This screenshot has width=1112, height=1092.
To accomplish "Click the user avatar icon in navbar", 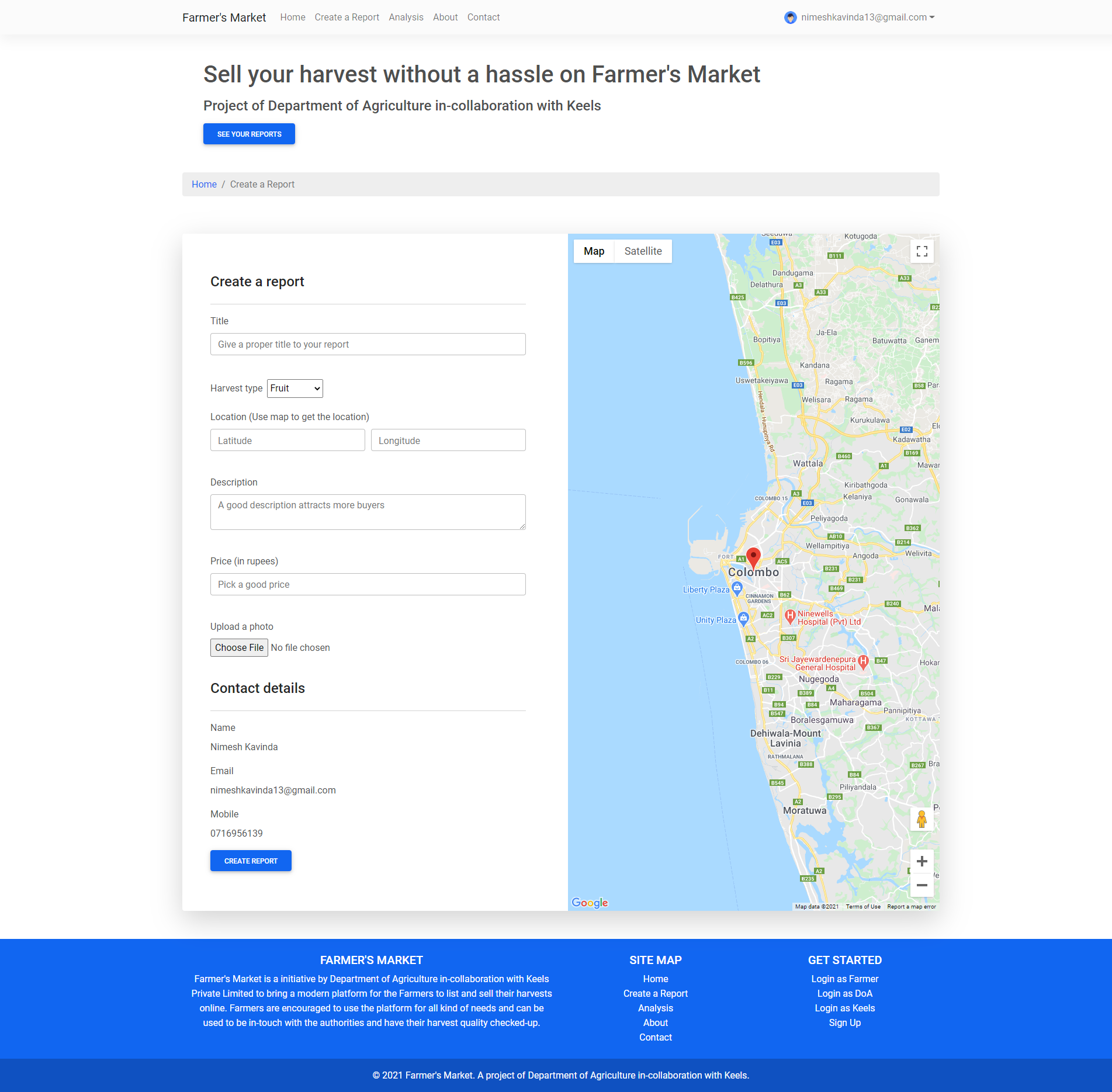I will [x=790, y=18].
